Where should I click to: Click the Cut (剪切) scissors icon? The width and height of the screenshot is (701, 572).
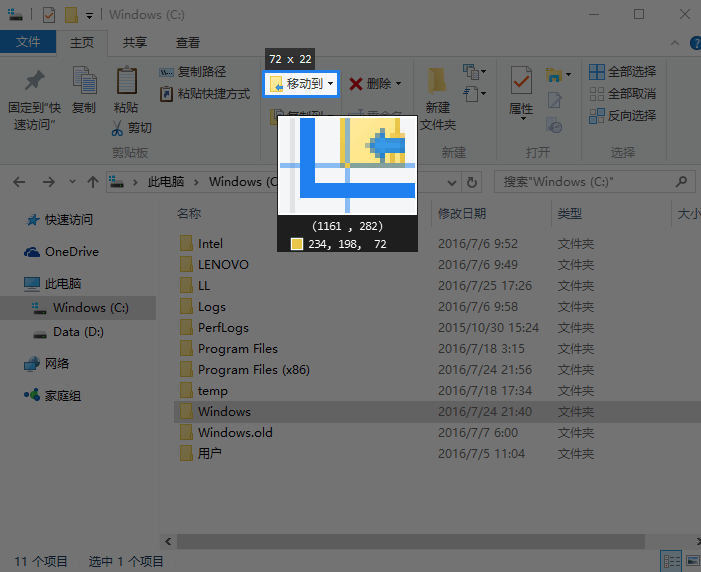[x=117, y=128]
